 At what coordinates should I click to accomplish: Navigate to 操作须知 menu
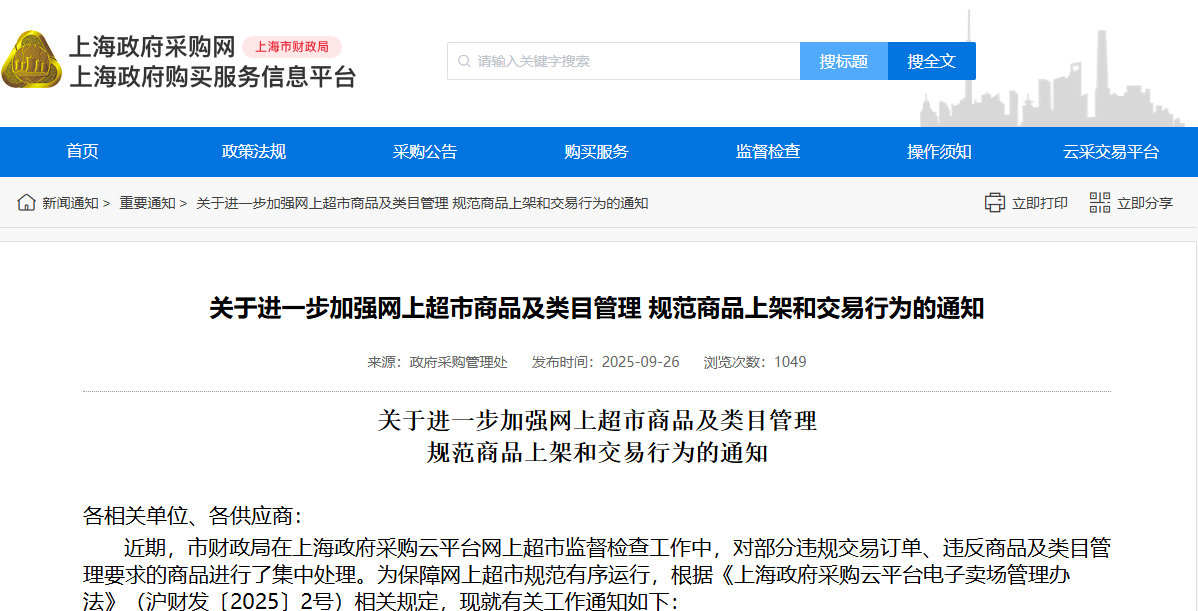tap(939, 152)
